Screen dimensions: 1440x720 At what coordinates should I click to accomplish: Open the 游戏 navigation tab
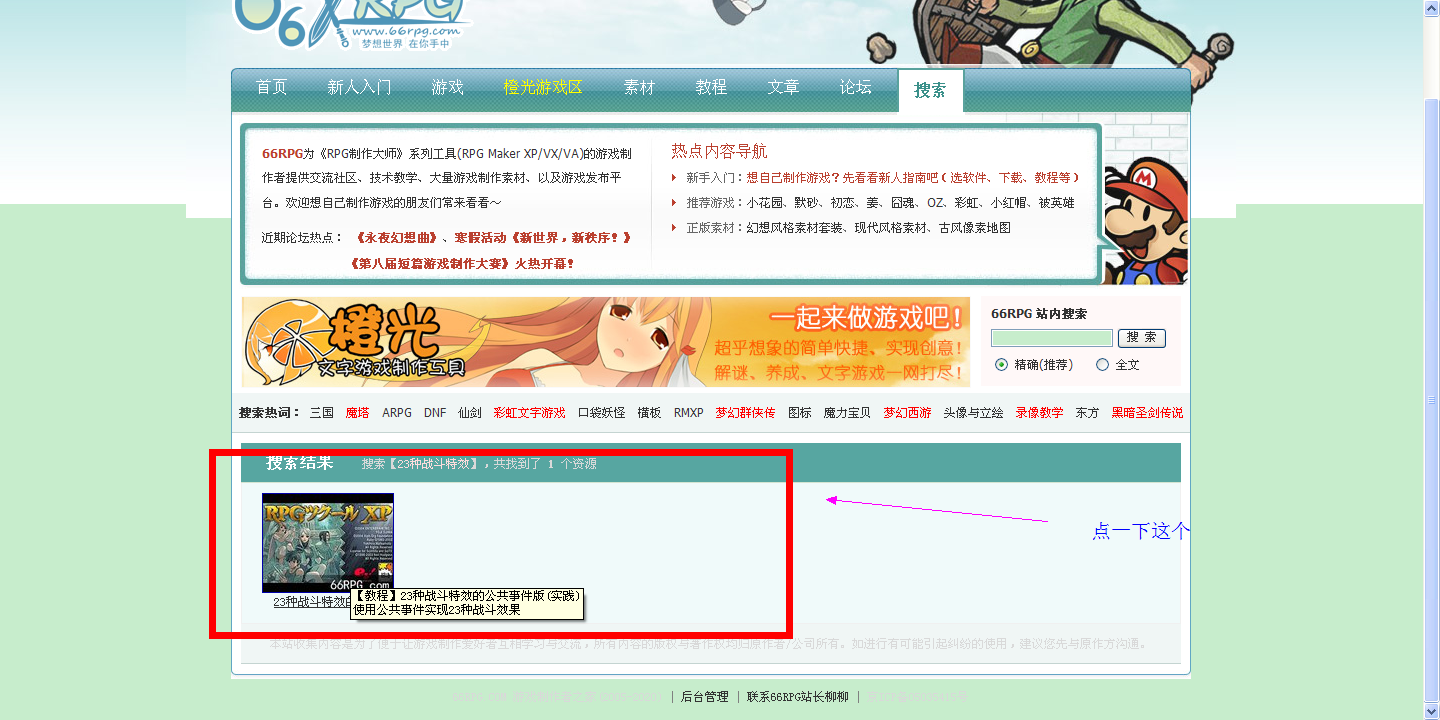[x=448, y=87]
